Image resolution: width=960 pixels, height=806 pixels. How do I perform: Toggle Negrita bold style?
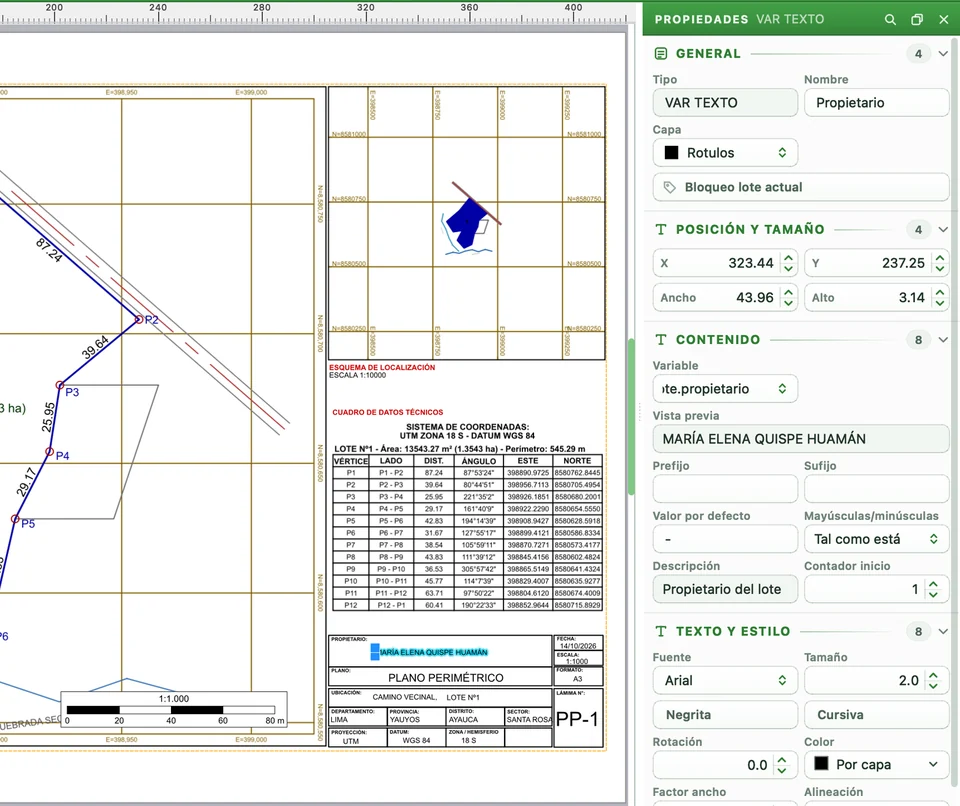point(725,715)
